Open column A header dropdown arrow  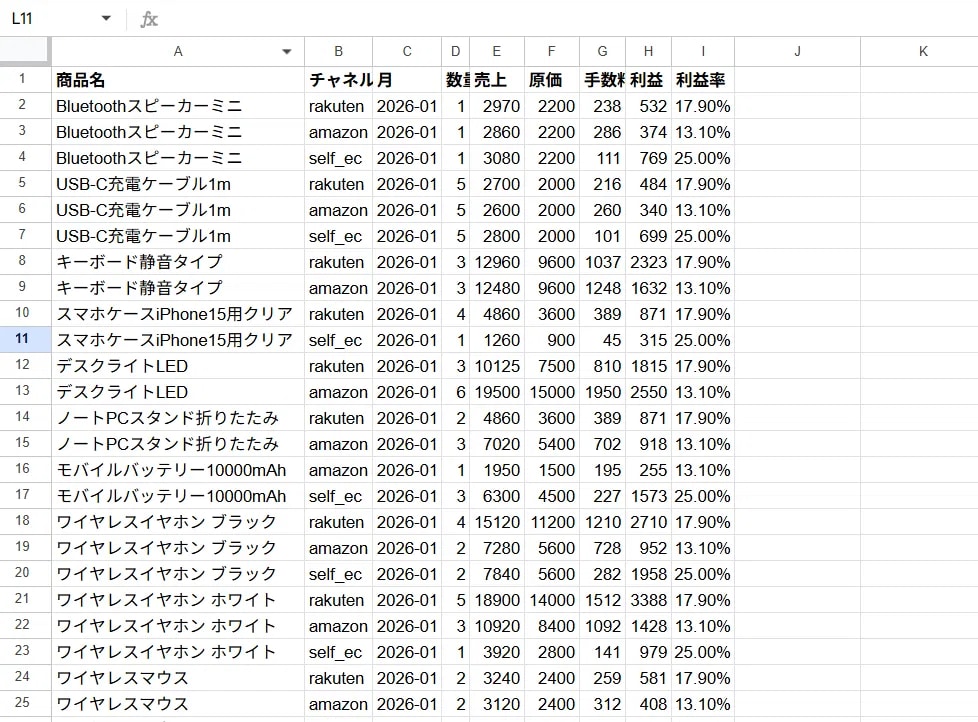pos(287,52)
